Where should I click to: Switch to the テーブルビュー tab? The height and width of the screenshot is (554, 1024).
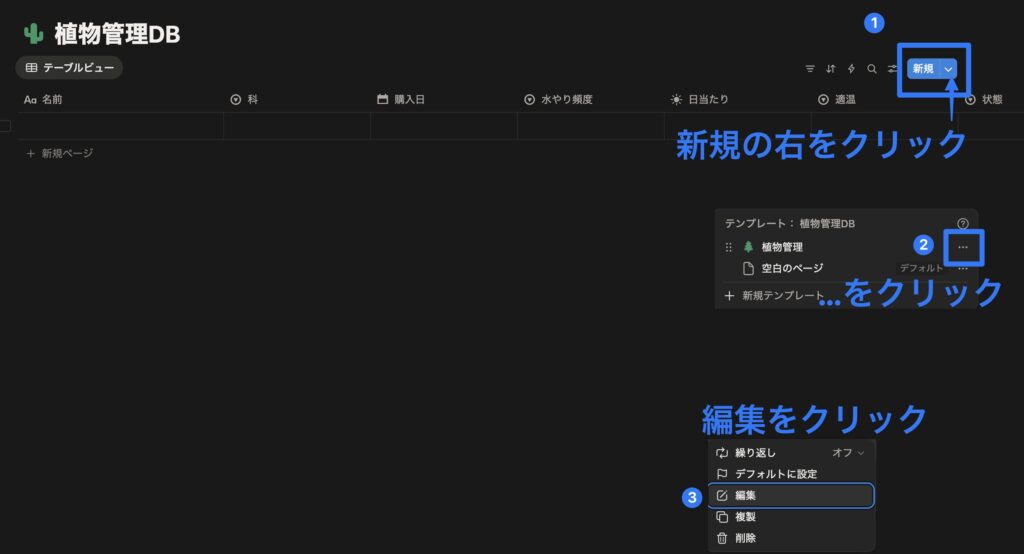click(69, 68)
